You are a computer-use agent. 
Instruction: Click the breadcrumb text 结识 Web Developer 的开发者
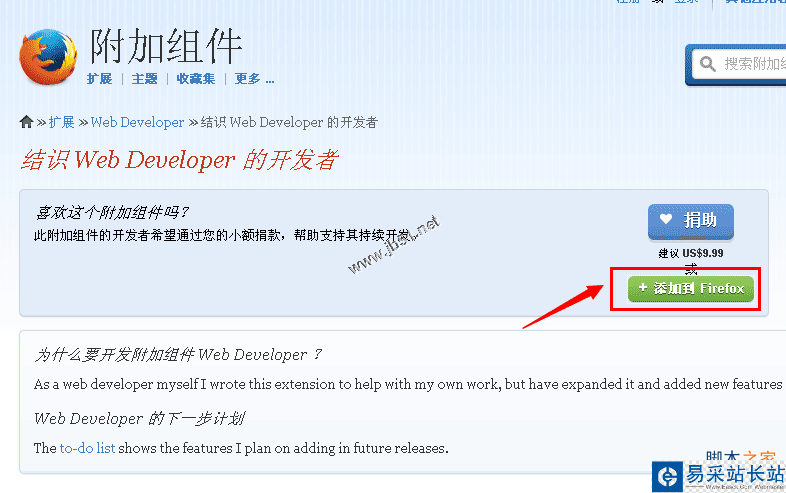289,122
